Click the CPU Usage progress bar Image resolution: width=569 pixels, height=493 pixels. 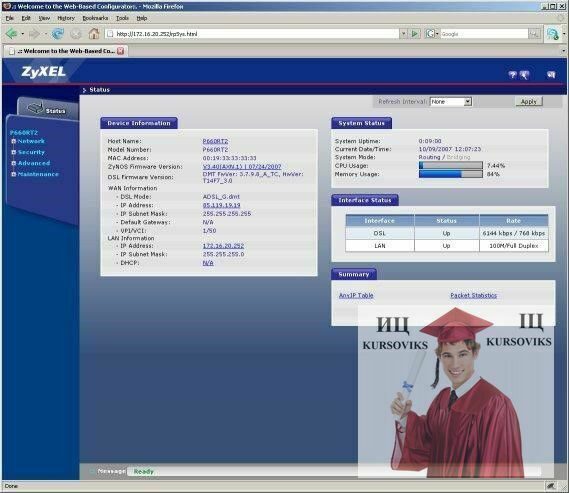(x=451, y=165)
